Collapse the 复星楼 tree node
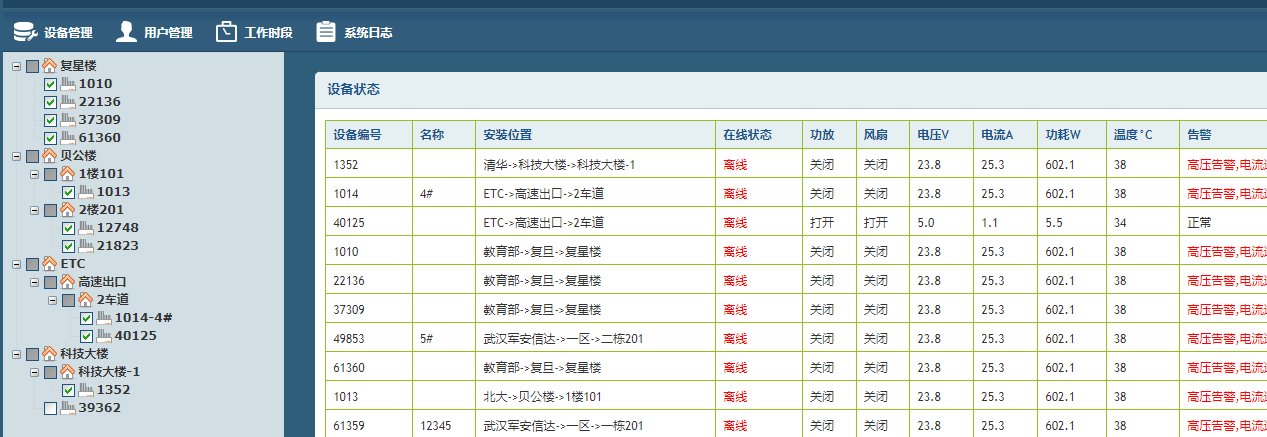The height and width of the screenshot is (437, 1267). tap(16, 66)
